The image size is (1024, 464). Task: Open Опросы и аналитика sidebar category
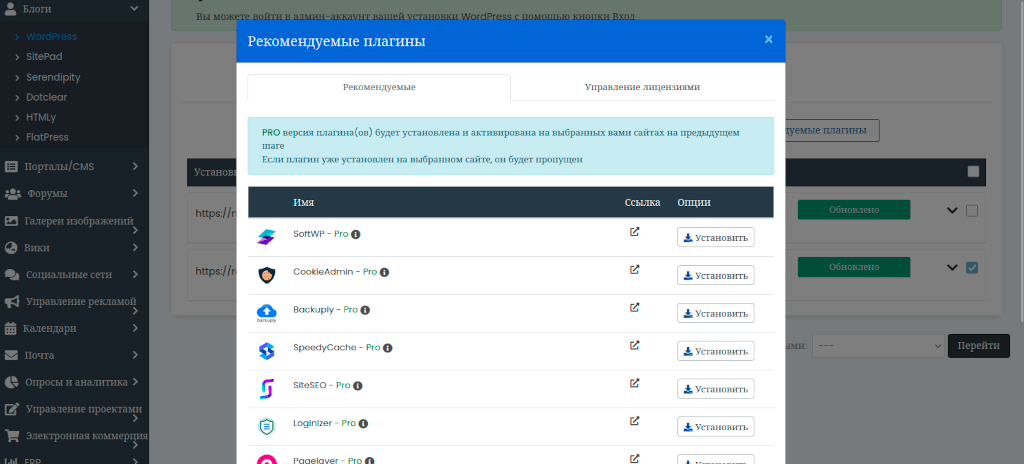(x=72, y=382)
